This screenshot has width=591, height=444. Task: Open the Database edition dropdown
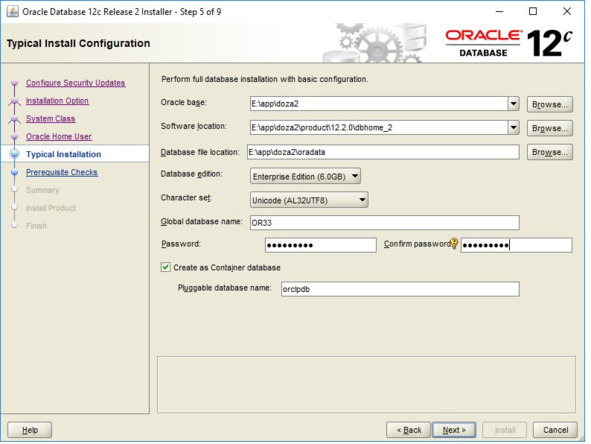pyautogui.click(x=305, y=176)
